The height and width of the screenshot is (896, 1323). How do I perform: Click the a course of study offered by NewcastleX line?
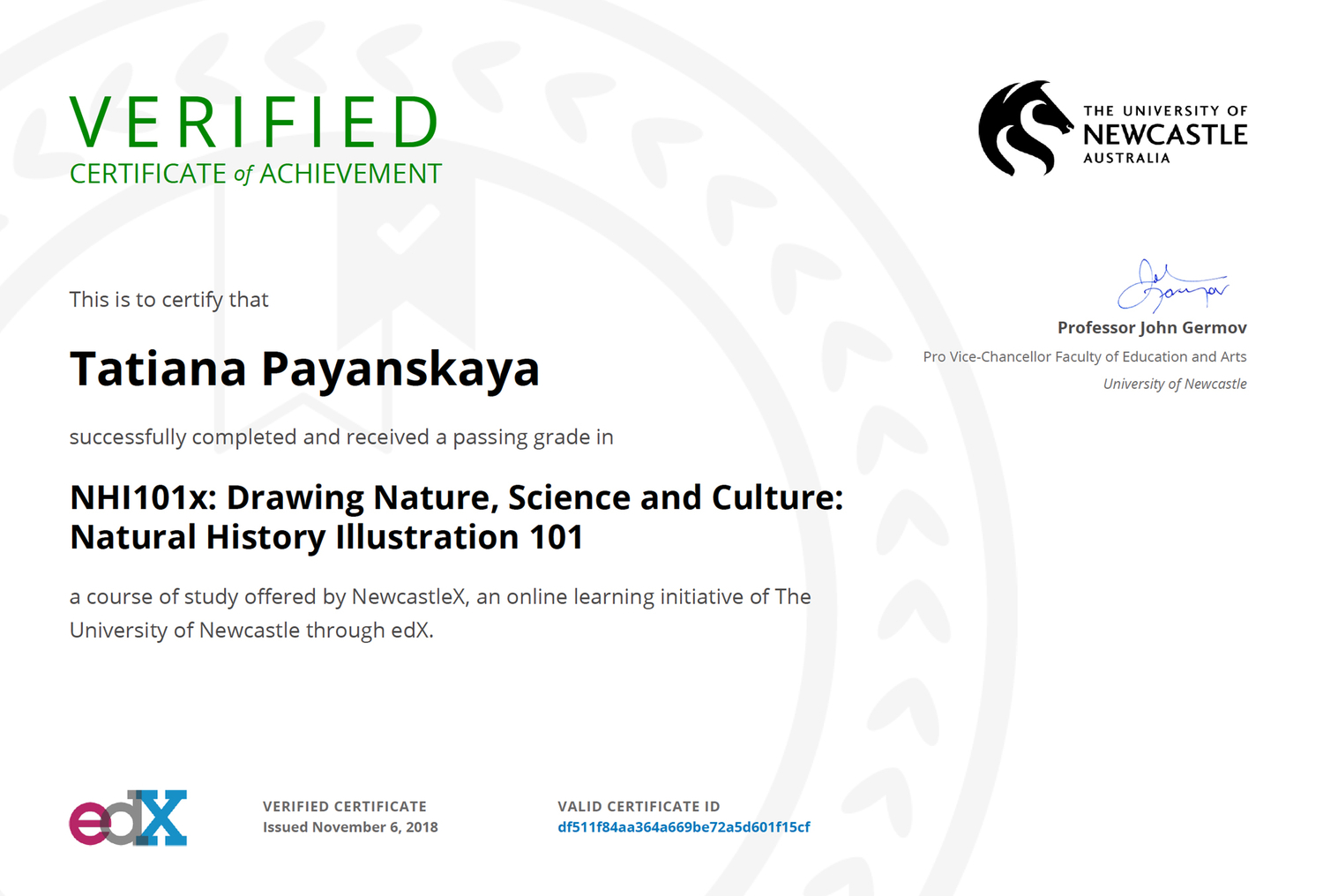440,597
